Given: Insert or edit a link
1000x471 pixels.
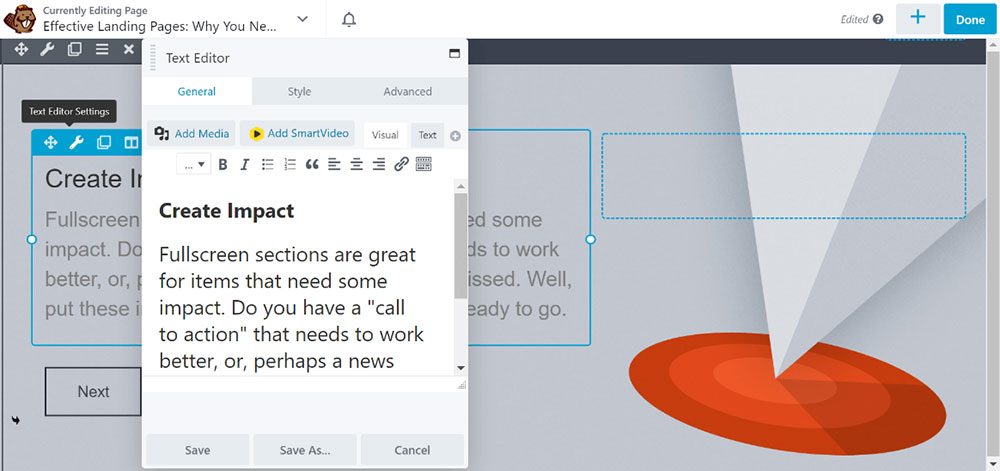Looking at the screenshot, I should tap(401, 164).
